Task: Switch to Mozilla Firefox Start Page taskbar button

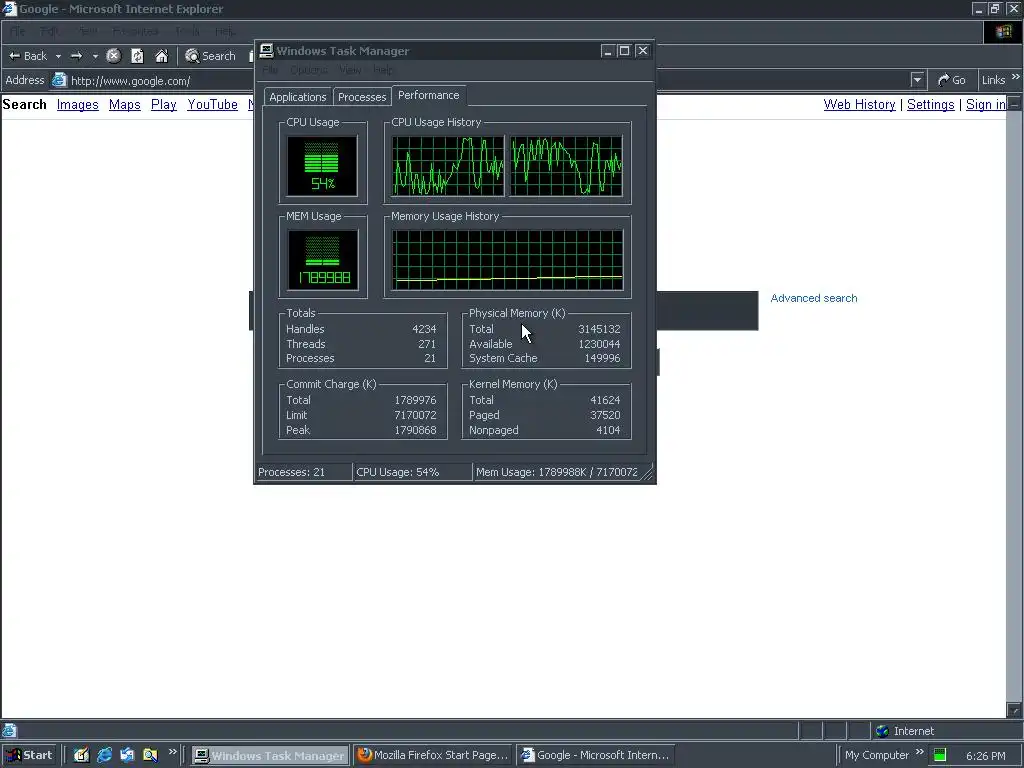Action: (433, 755)
